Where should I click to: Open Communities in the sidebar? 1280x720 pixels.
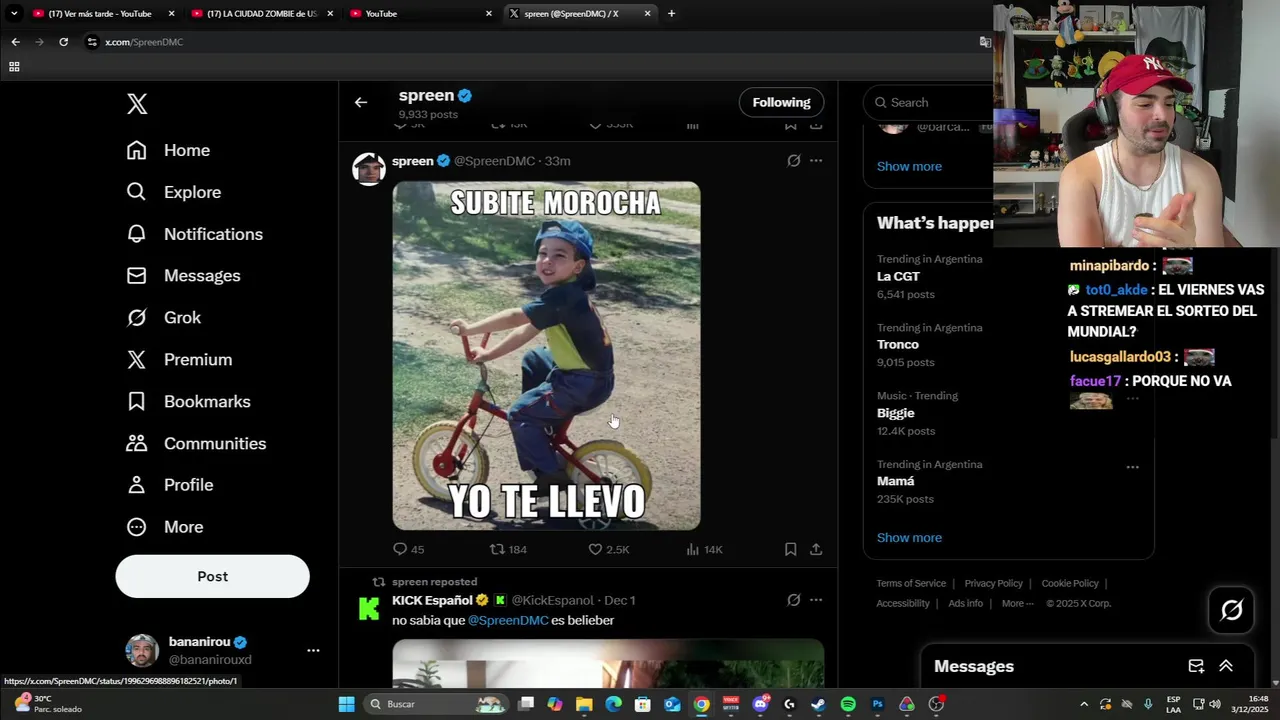tap(196, 443)
